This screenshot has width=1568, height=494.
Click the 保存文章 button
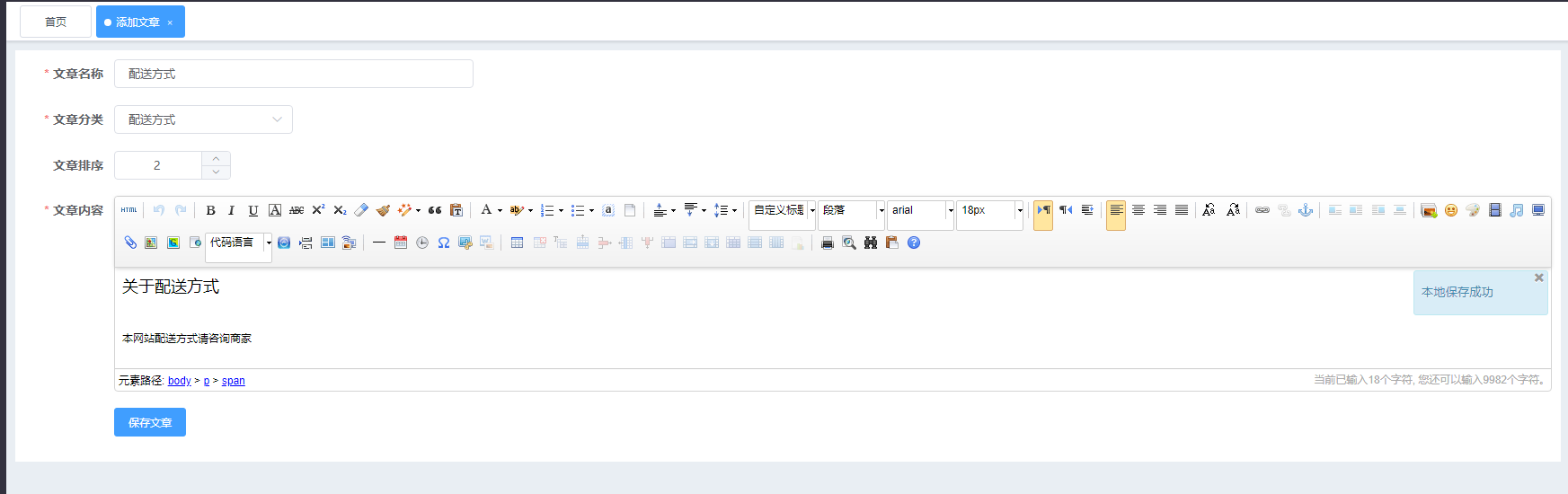pyautogui.click(x=150, y=422)
